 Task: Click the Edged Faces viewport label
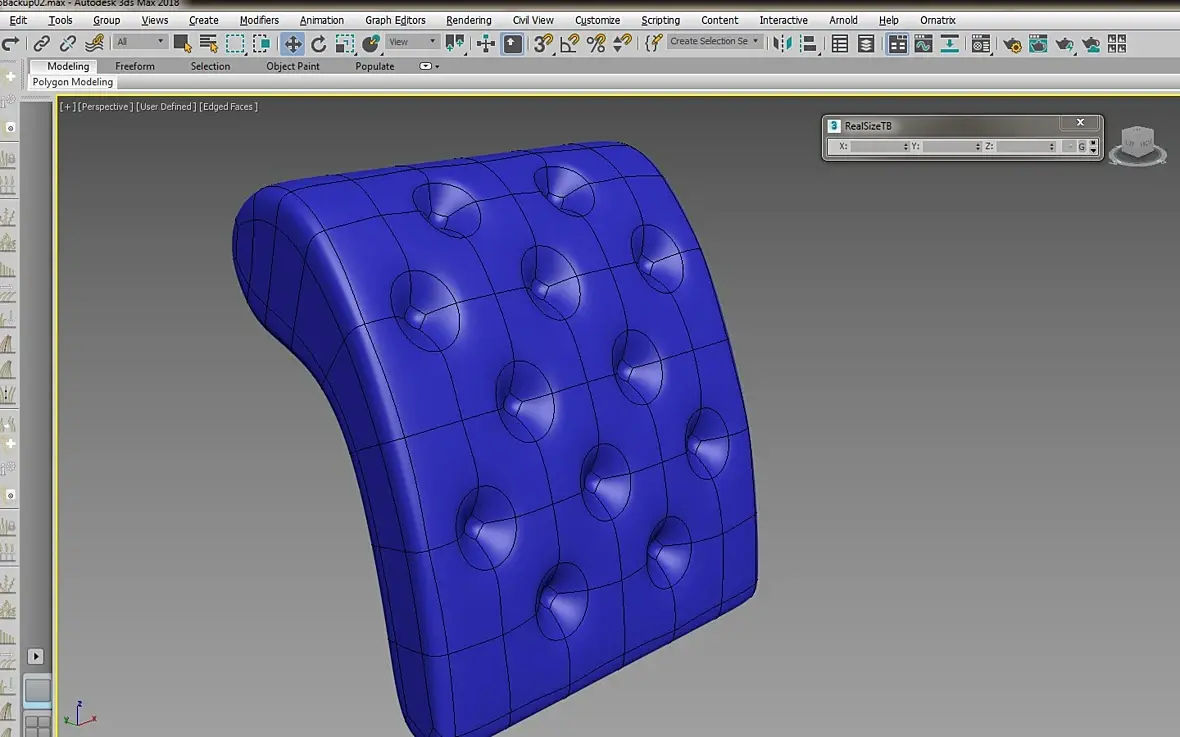[x=229, y=107]
